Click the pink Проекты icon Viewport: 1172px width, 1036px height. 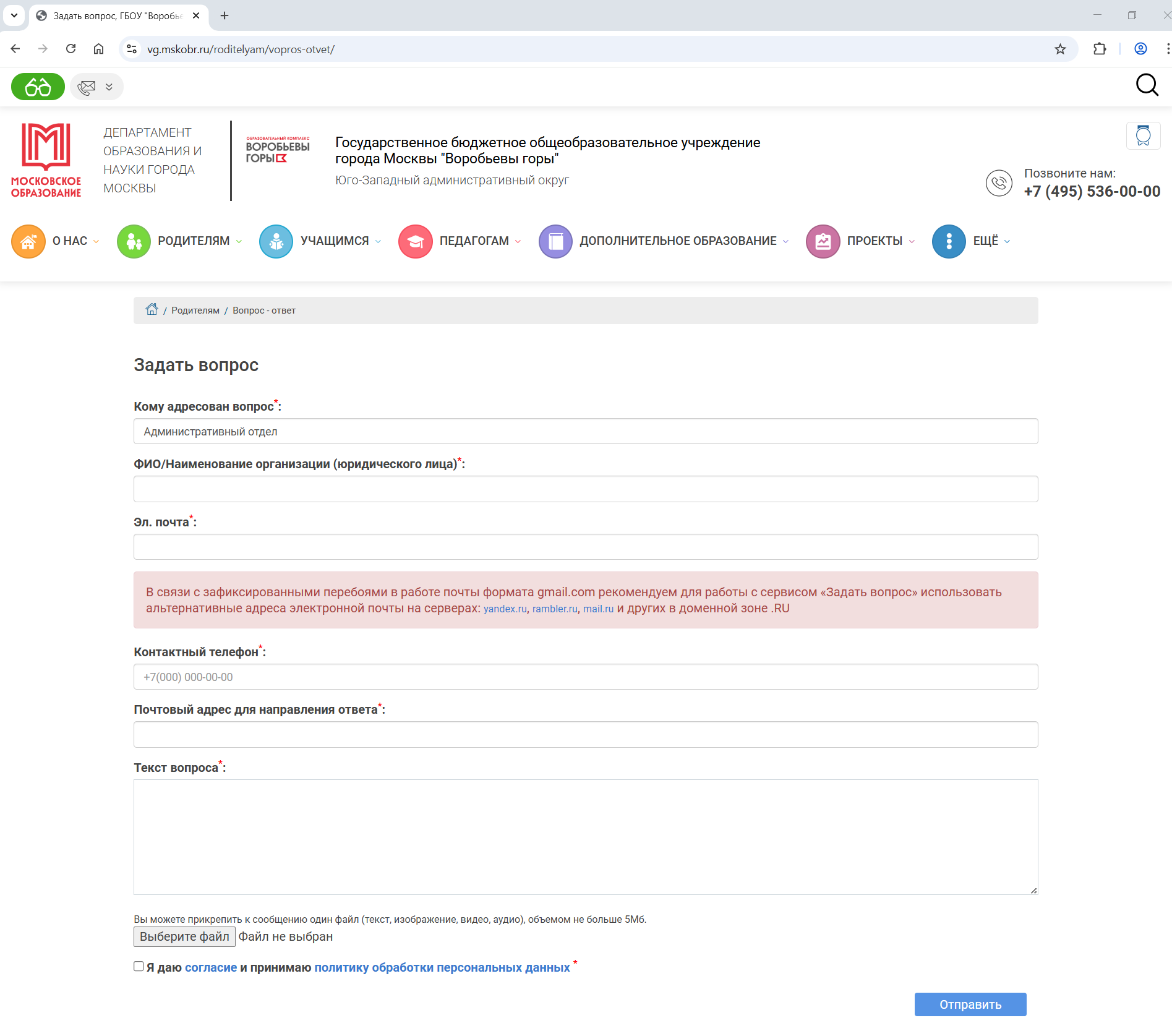(x=823, y=241)
